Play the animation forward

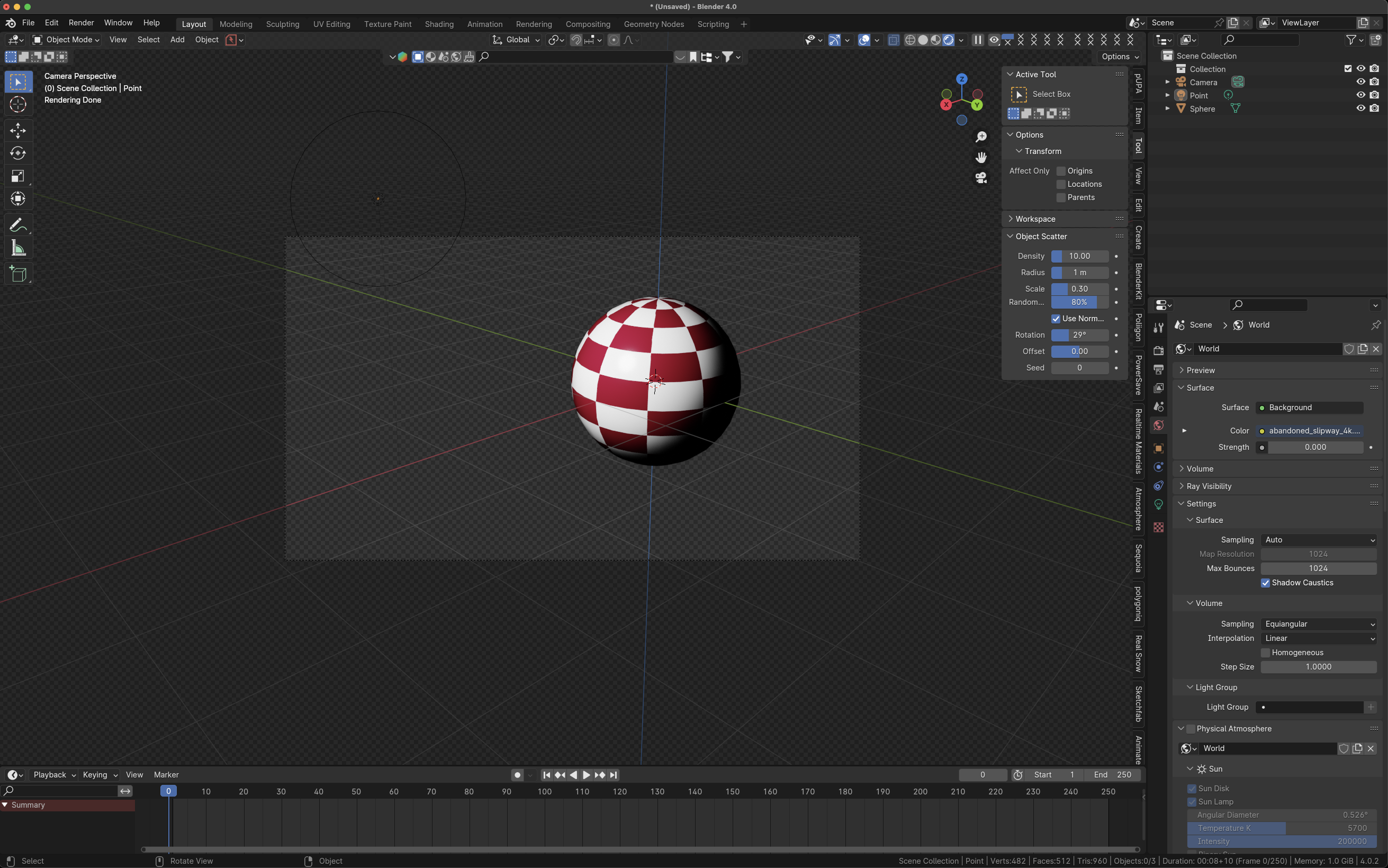pos(586,775)
